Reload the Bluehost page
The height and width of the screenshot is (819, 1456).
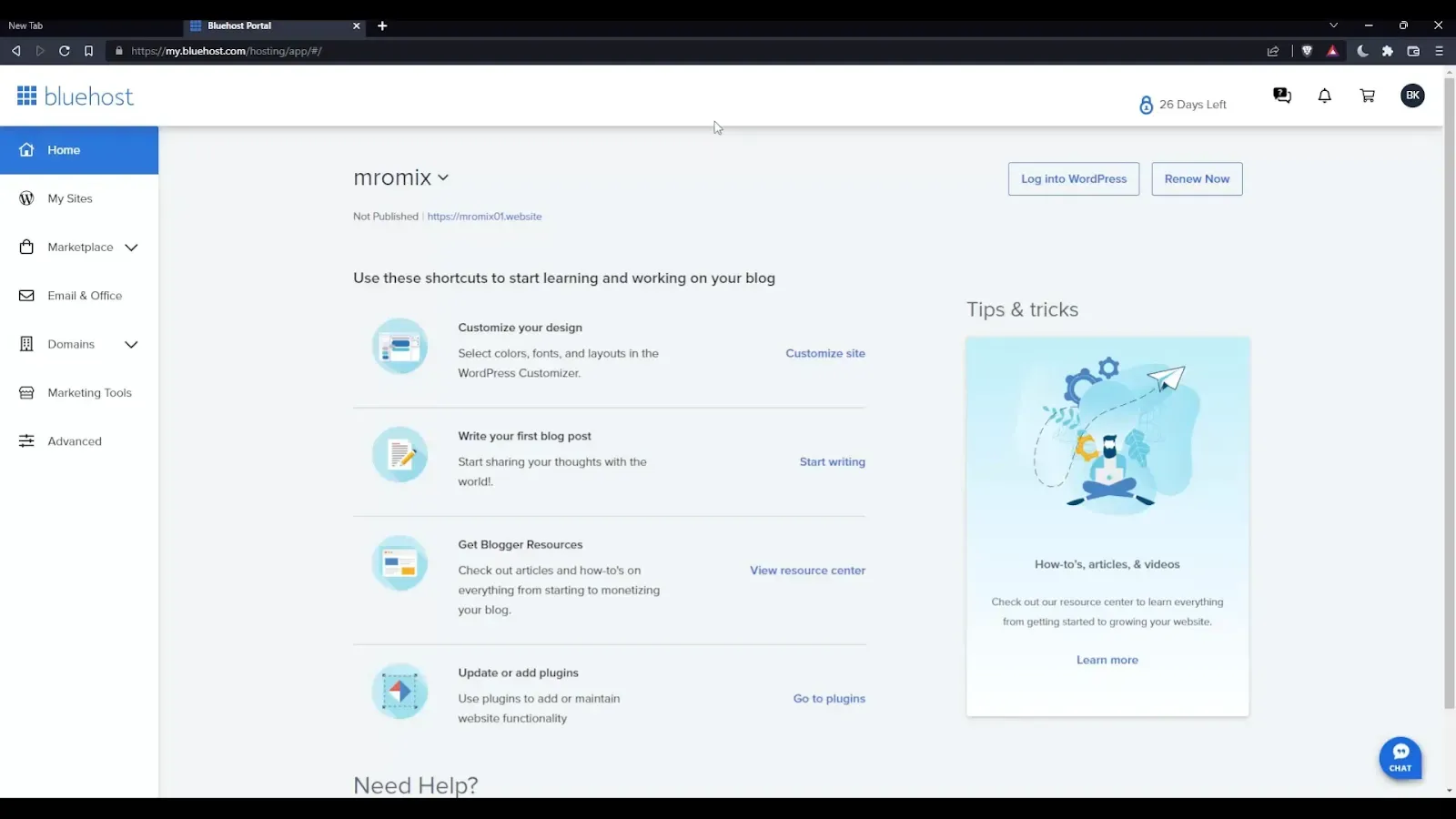[65, 51]
